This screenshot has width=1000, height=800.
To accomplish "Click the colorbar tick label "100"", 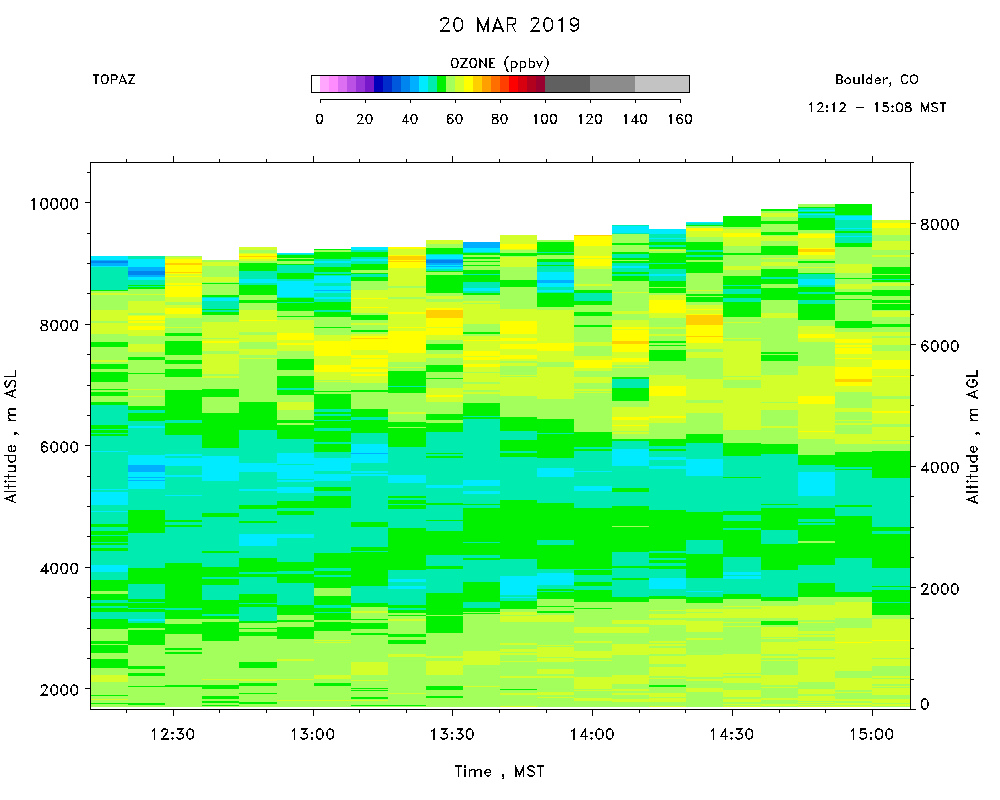I will pyautogui.click(x=545, y=119).
